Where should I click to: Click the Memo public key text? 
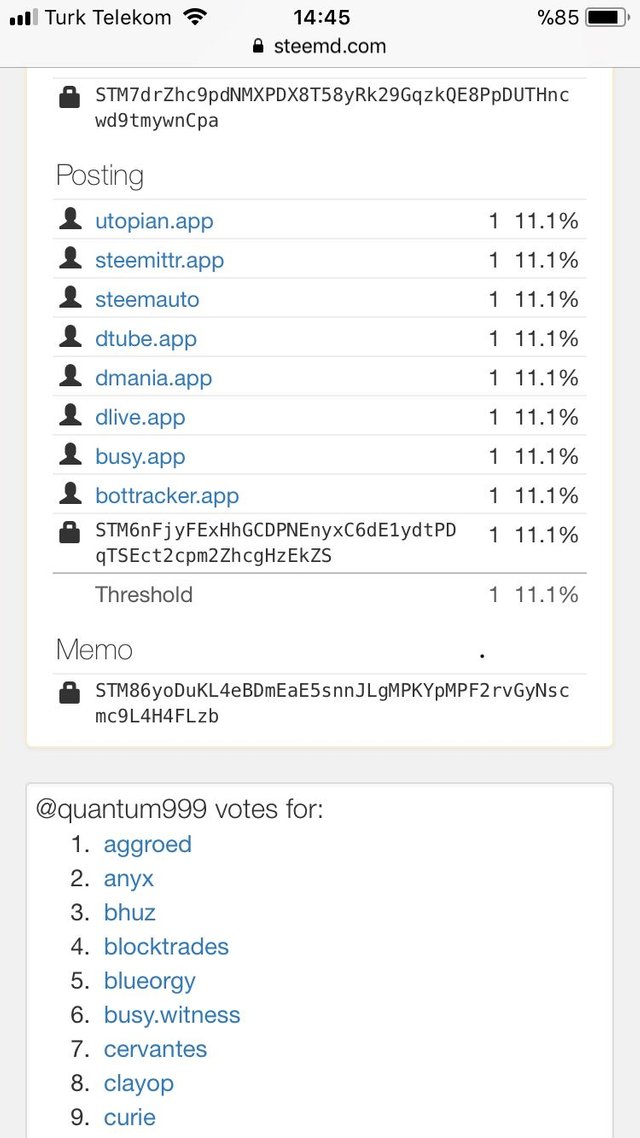[332, 703]
